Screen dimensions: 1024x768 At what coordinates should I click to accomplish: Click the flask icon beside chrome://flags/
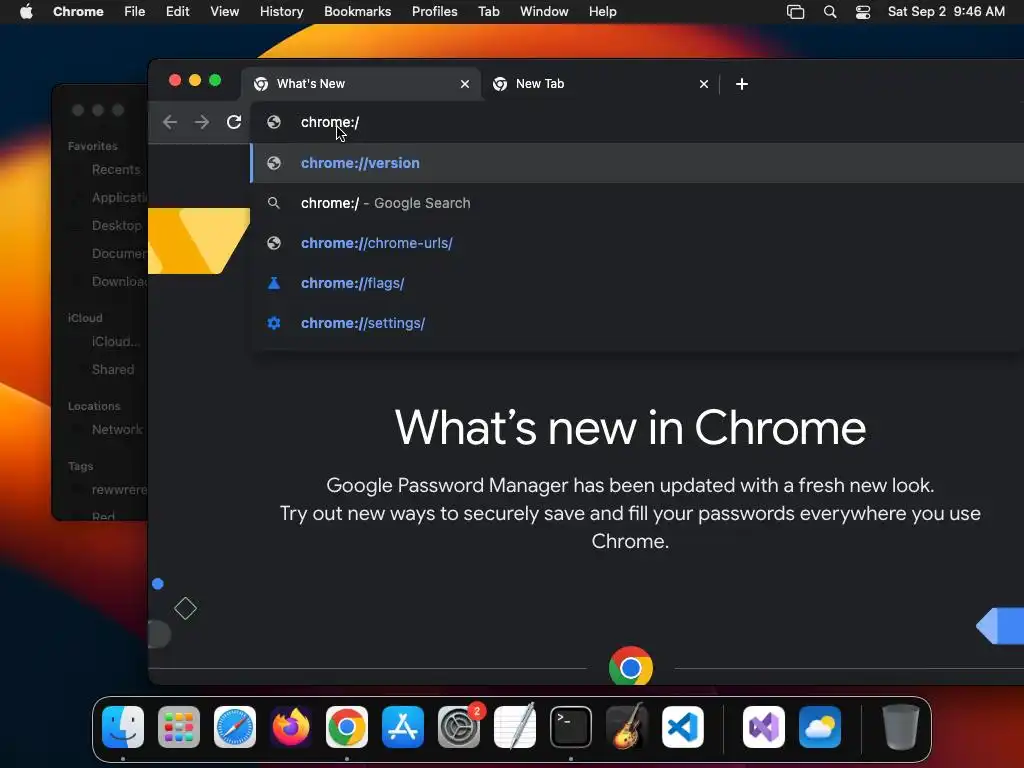click(x=274, y=283)
